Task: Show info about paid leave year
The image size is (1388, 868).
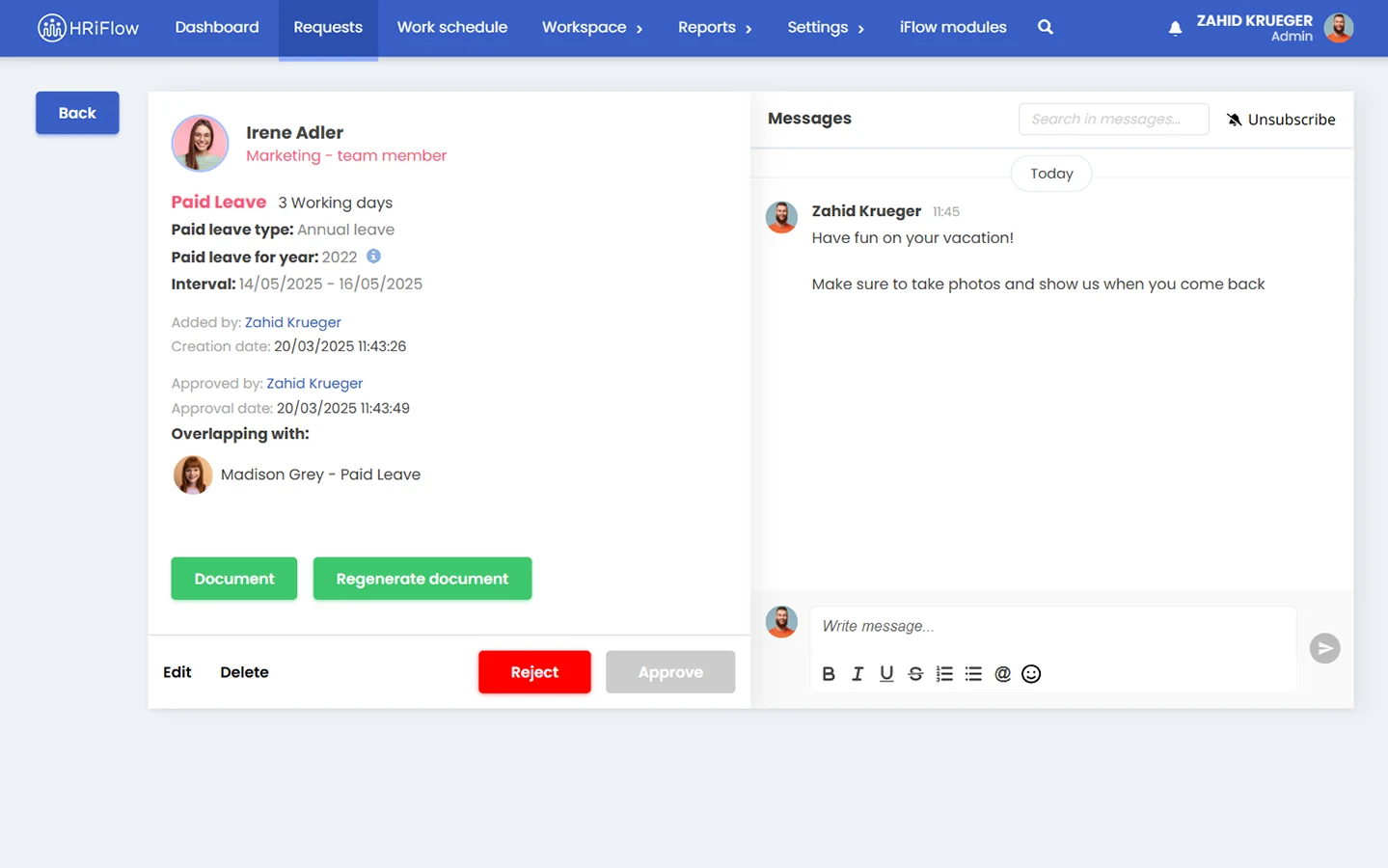Action: coord(373,257)
